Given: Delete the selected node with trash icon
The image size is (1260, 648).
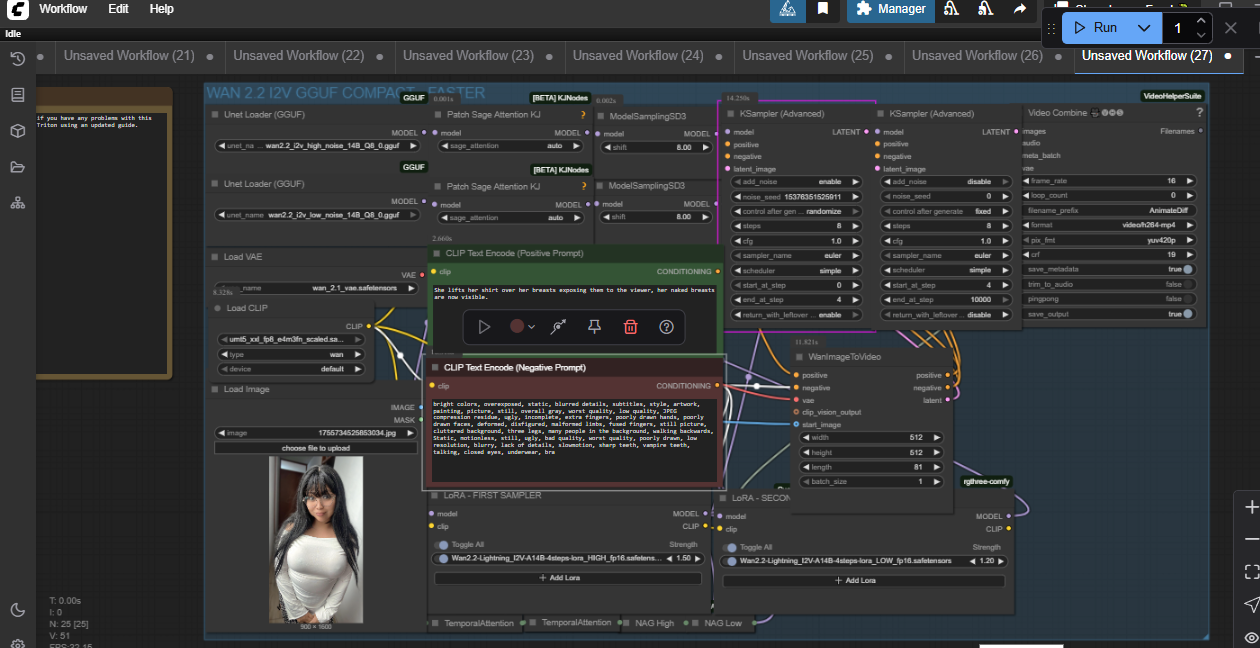Looking at the screenshot, I should coord(630,327).
